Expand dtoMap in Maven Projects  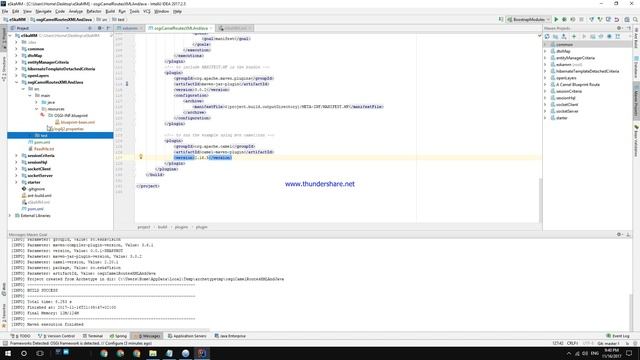click(545, 51)
